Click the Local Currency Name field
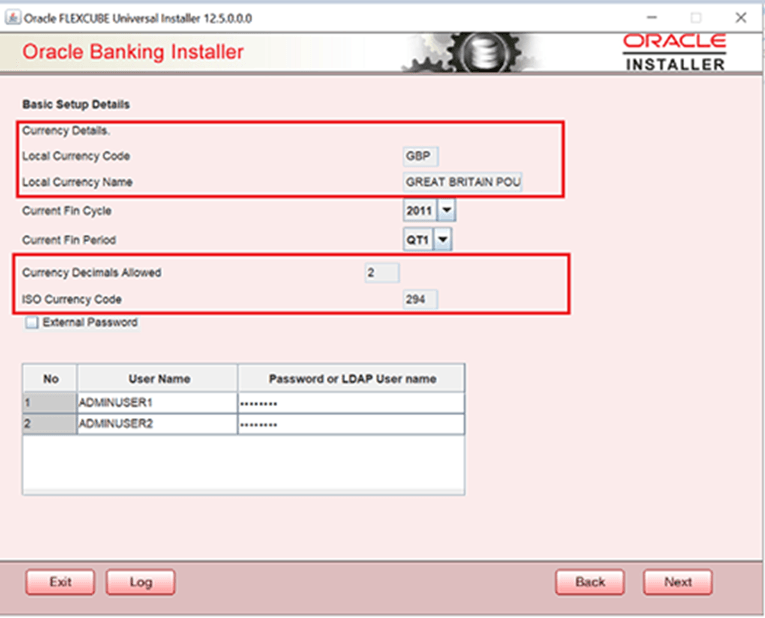Viewport: 765px width, 618px height. (x=463, y=182)
